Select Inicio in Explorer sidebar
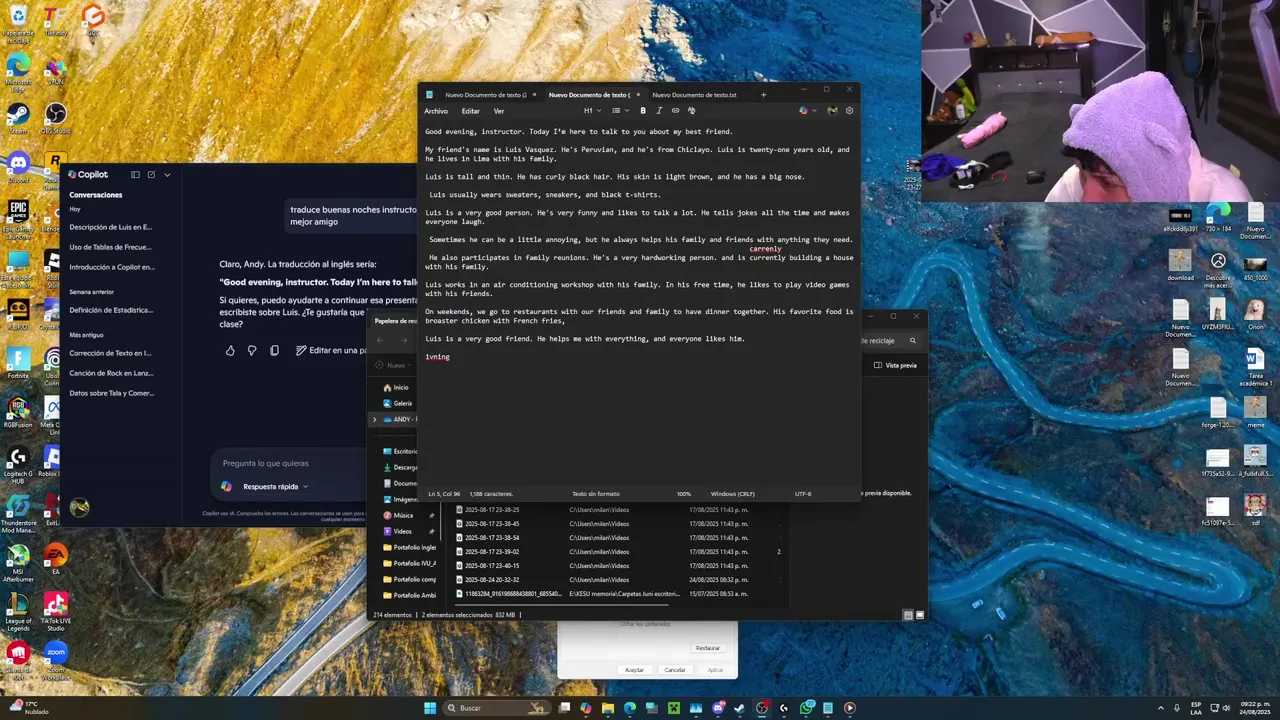1280x720 pixels. click(396, 387)
